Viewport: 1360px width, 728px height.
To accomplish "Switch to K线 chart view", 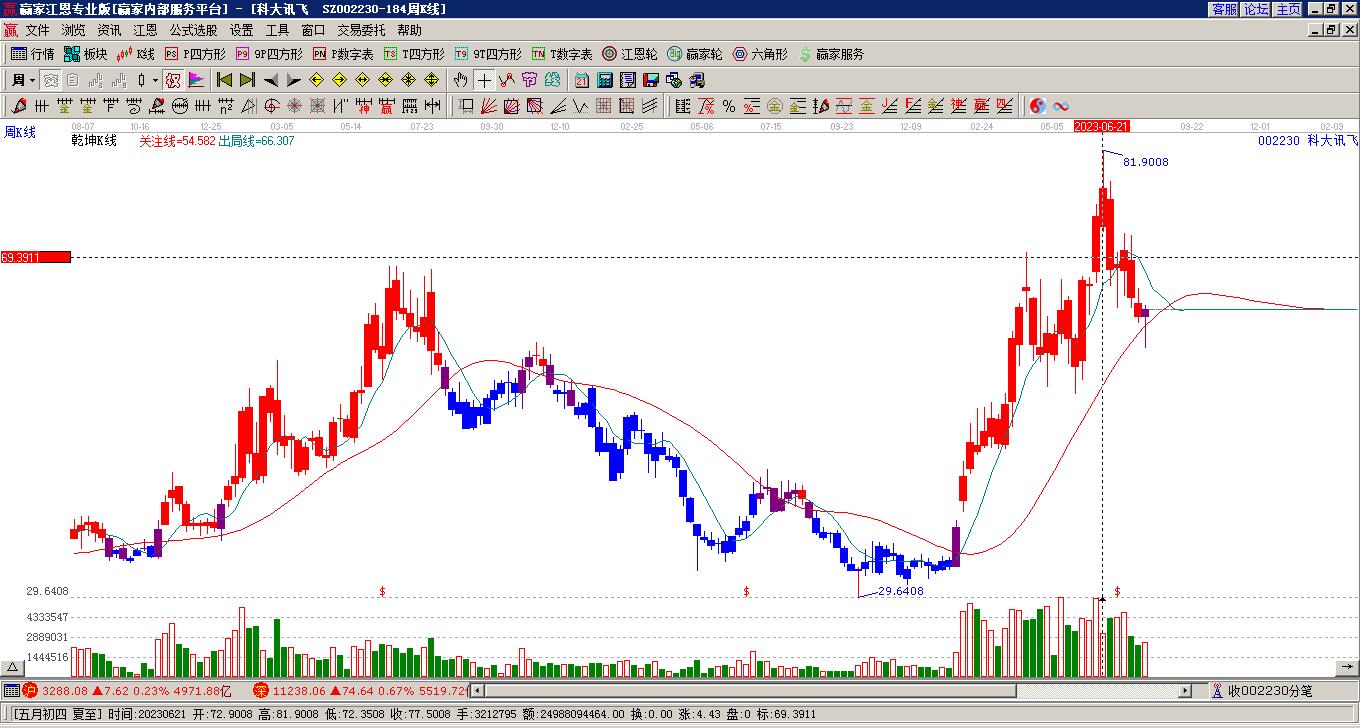I will click(136, 54).
